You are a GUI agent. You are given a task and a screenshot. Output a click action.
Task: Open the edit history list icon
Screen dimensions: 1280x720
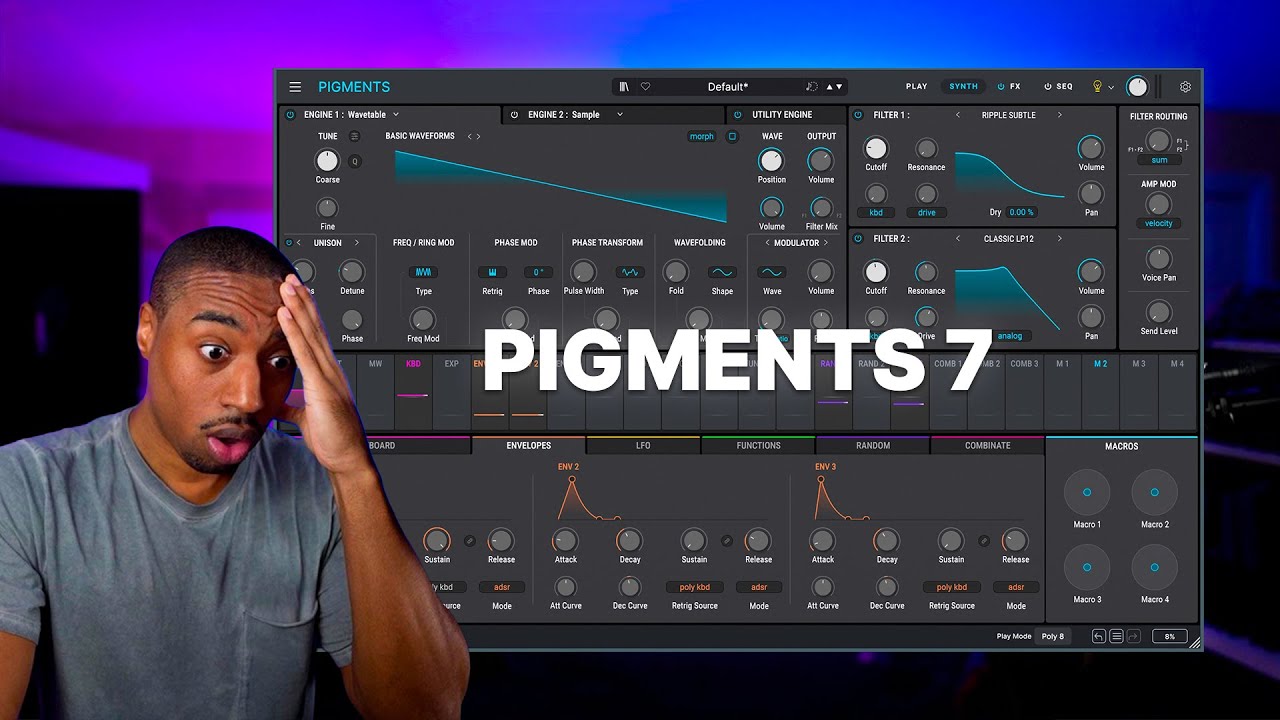(1117, 636)
